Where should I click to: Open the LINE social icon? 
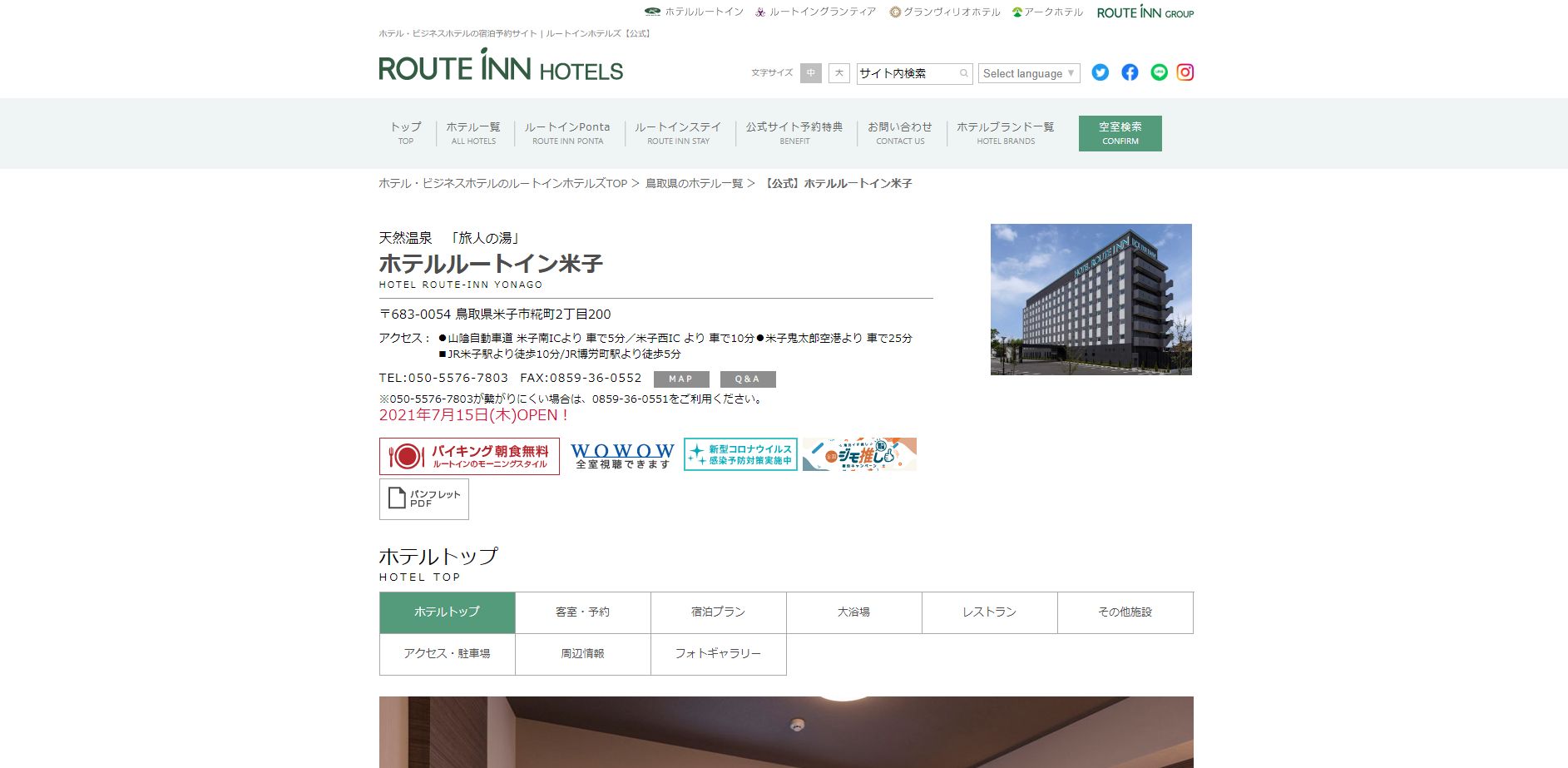point(1159,72)
